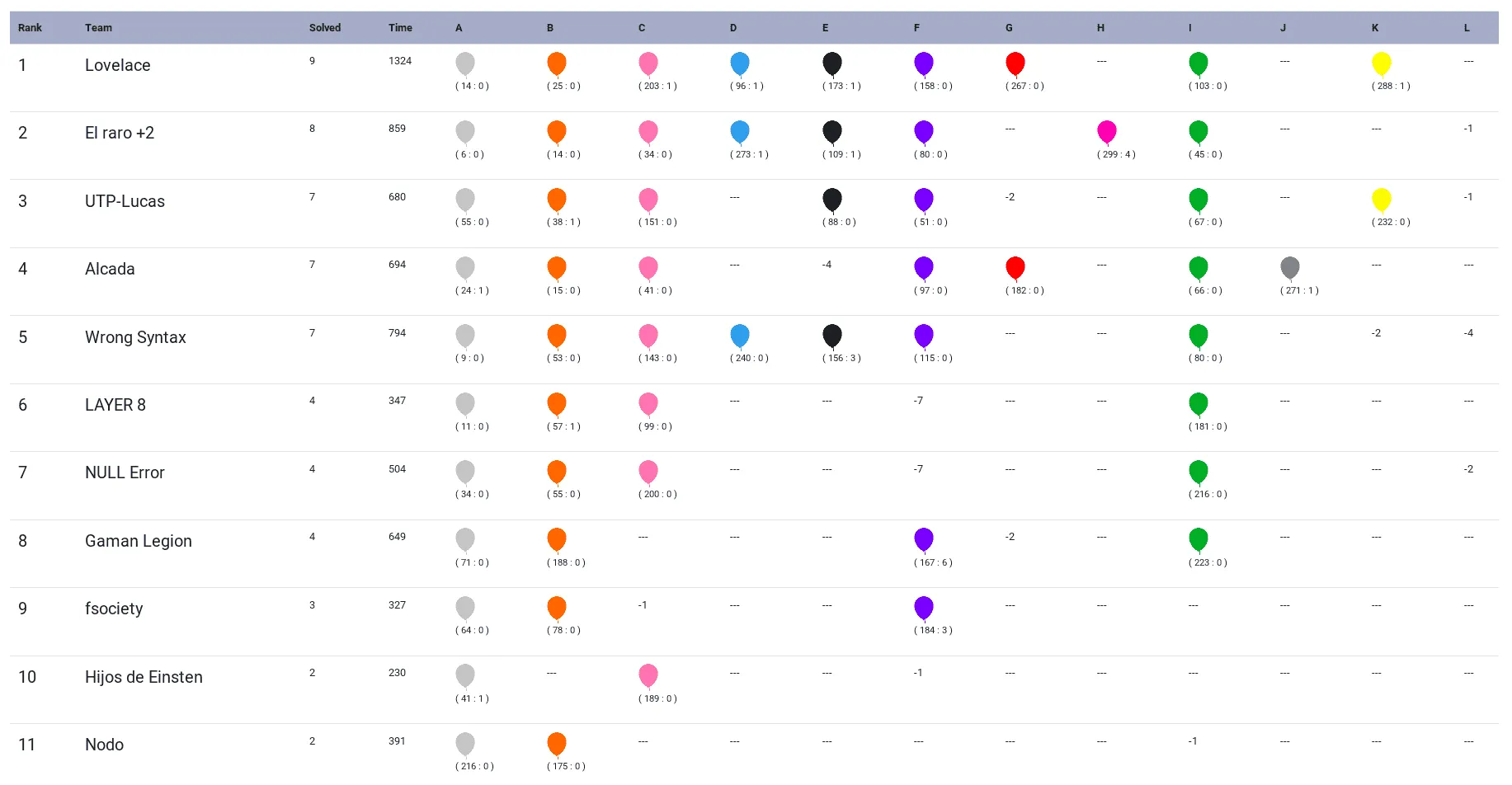
Task: Click El raro +2's magenta balloon for problem H
Action: pos(1106,132)
